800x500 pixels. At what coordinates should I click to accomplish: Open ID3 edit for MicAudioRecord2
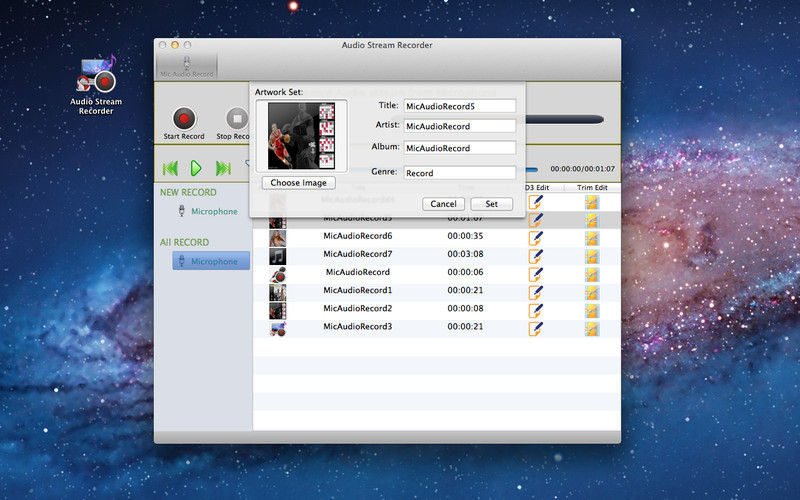click(535, 311)
